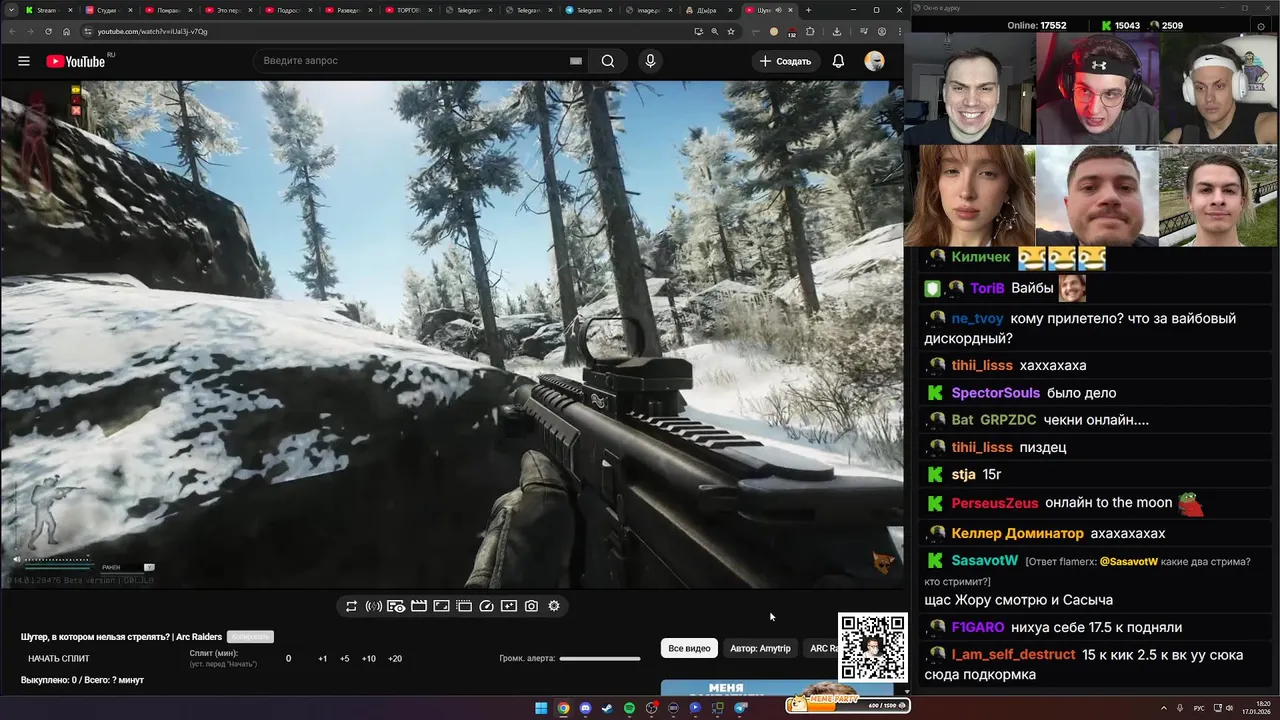Click the video title Шутер, в котором нельзя стрелять

click(x=121, y=637)
